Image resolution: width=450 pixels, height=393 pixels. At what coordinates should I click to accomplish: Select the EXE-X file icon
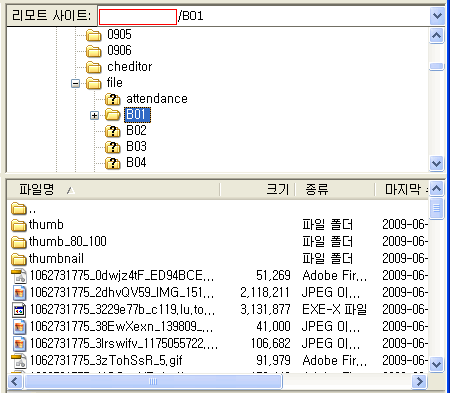pyautogui.click(x=19, y=310)
